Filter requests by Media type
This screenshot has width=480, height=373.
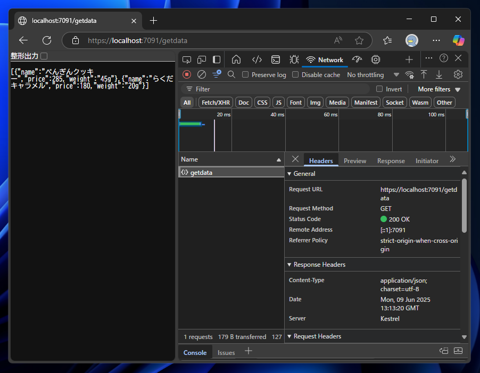337,103
